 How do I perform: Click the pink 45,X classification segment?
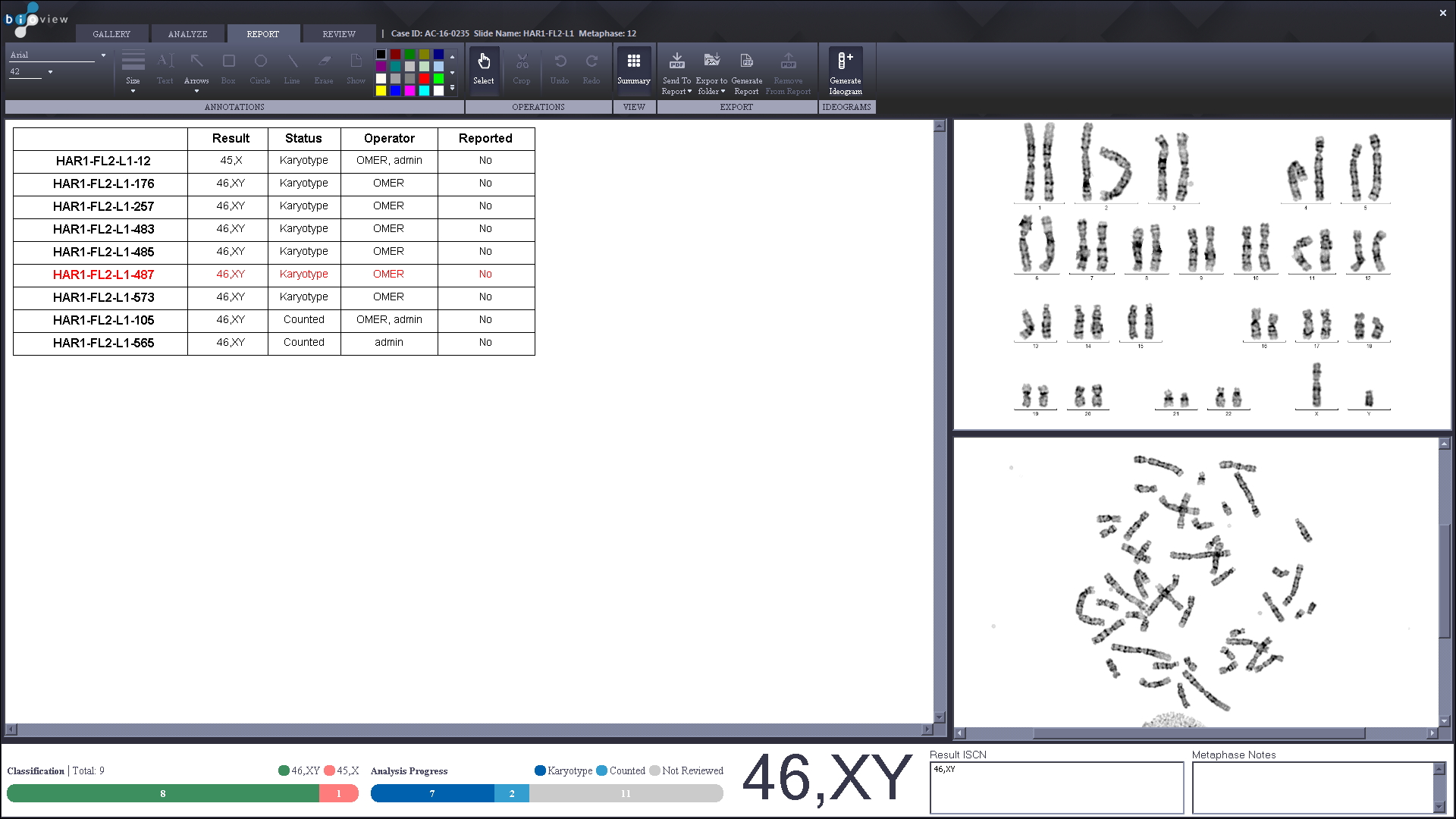coord(339,793)
